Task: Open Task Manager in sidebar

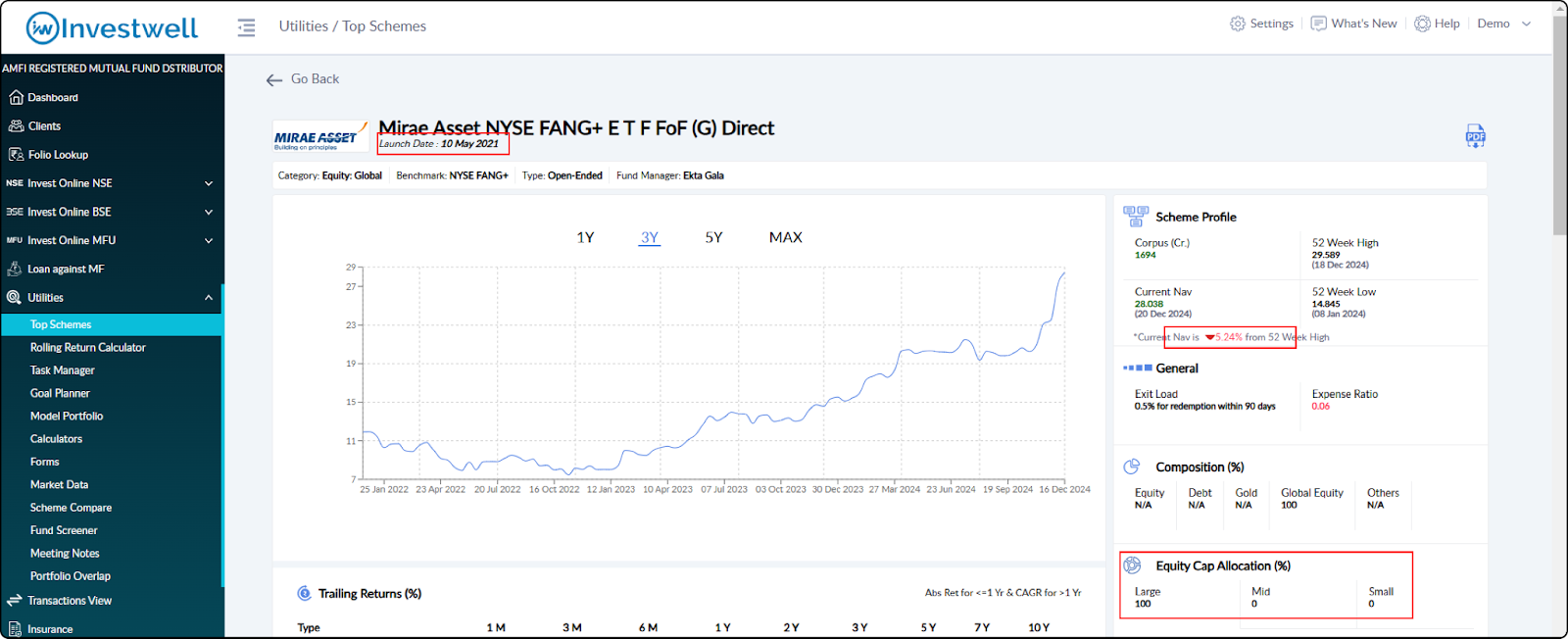Action: coord(63,370)
